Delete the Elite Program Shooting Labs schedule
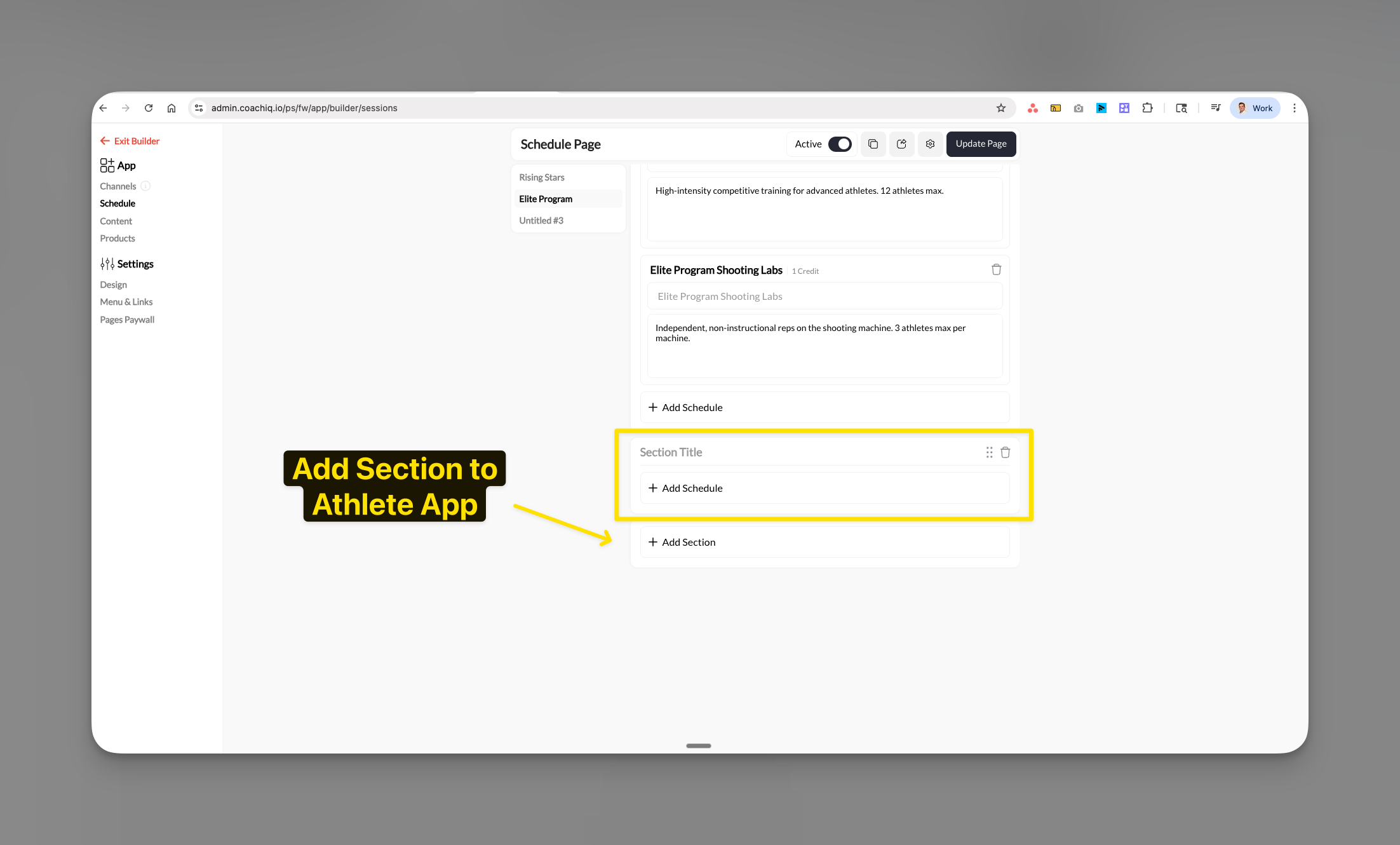The image size is (1400, 845). [x=996, y=269]
